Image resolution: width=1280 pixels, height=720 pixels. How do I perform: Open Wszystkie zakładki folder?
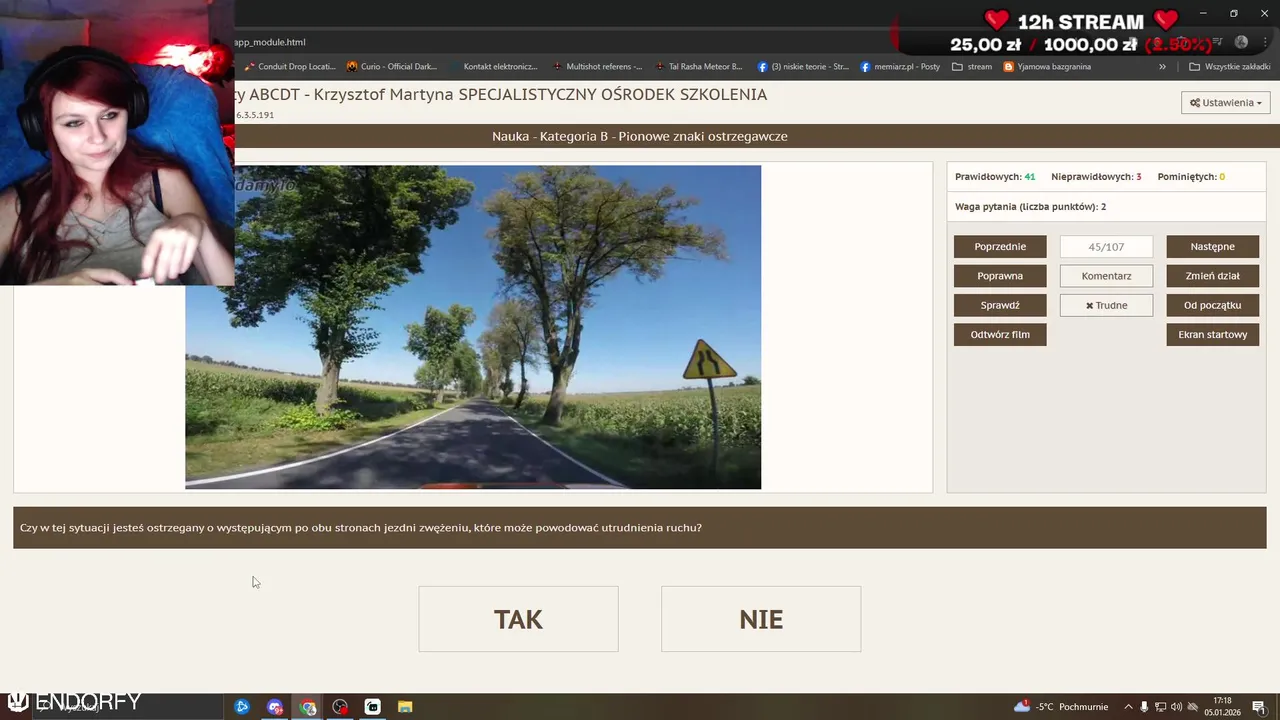point(1229,67)
